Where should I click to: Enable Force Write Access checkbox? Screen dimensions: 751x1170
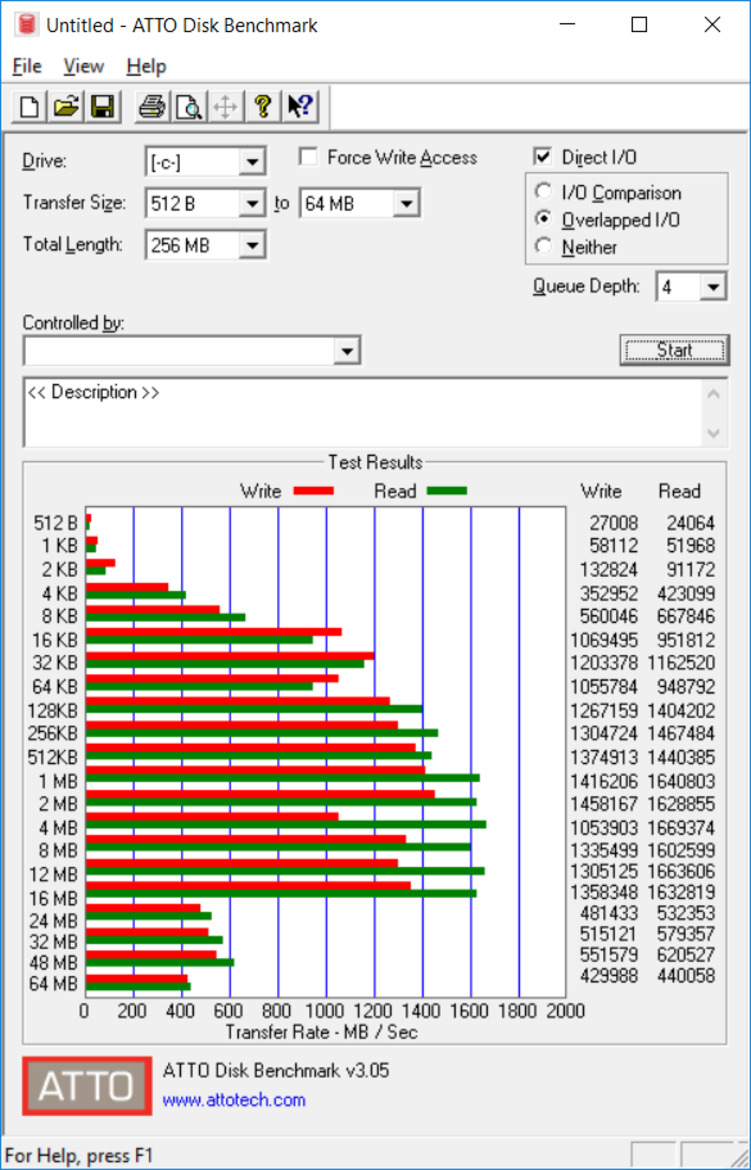point(307,157)
